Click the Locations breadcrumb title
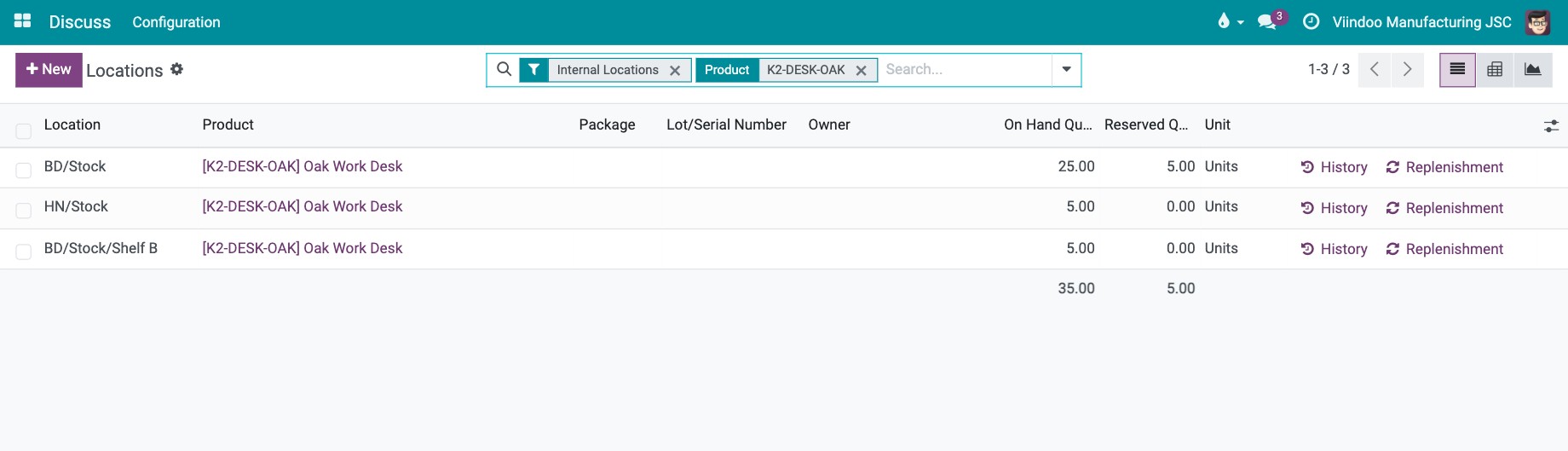Viewport: 1568px width, 451px height. (x=124, y=71)
